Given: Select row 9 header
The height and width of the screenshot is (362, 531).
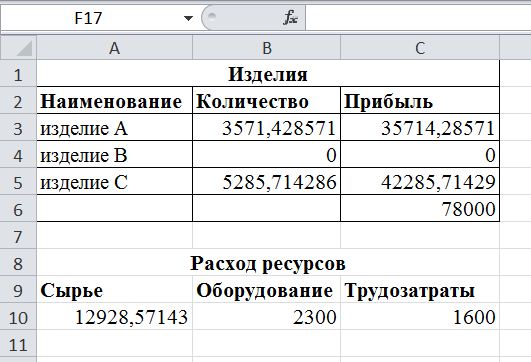Looking at the screenshot, I should [18, 290].
